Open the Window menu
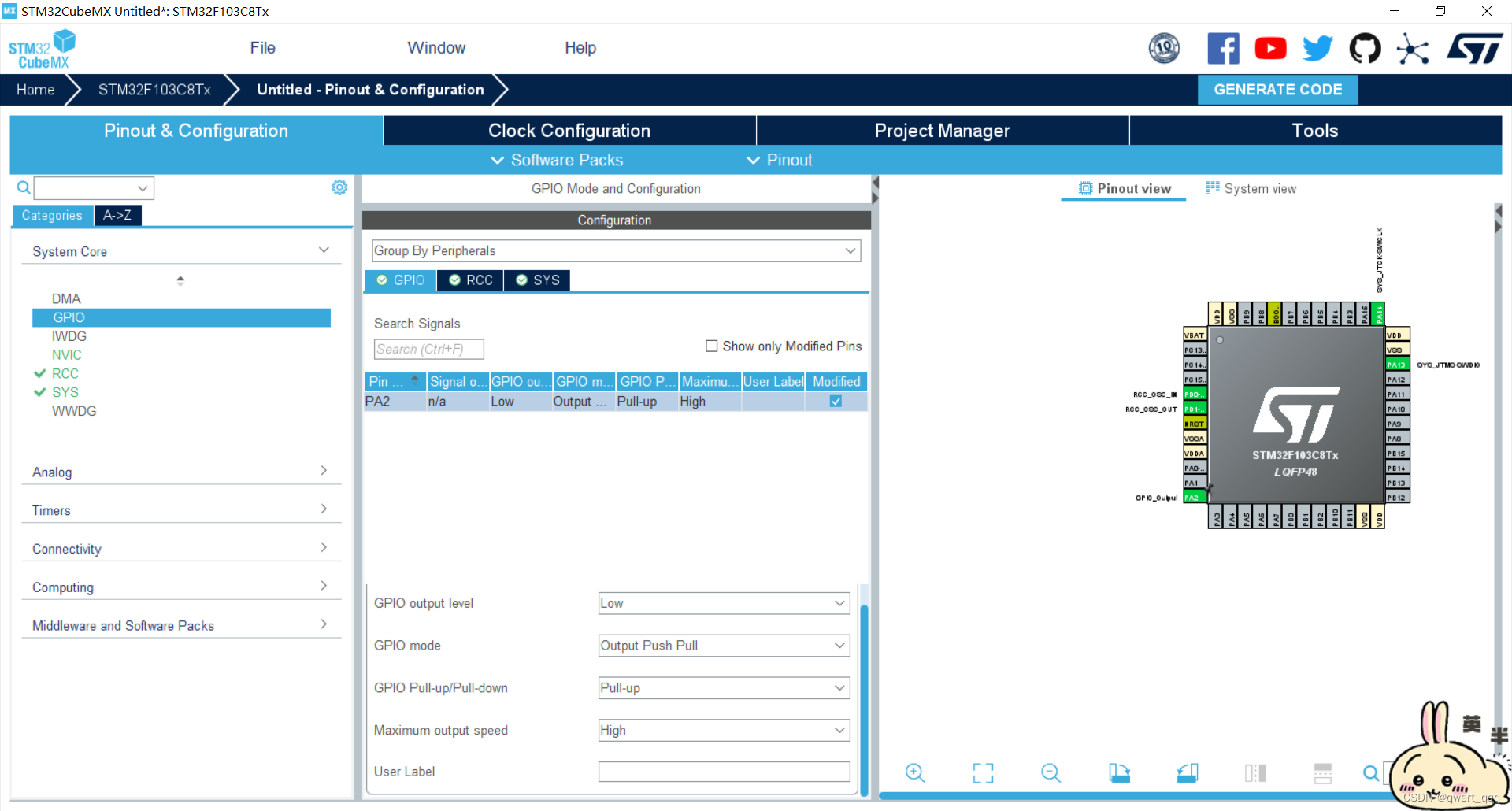Image resolution: width=1512 pixels, height=811 pixels. (436, 48)
